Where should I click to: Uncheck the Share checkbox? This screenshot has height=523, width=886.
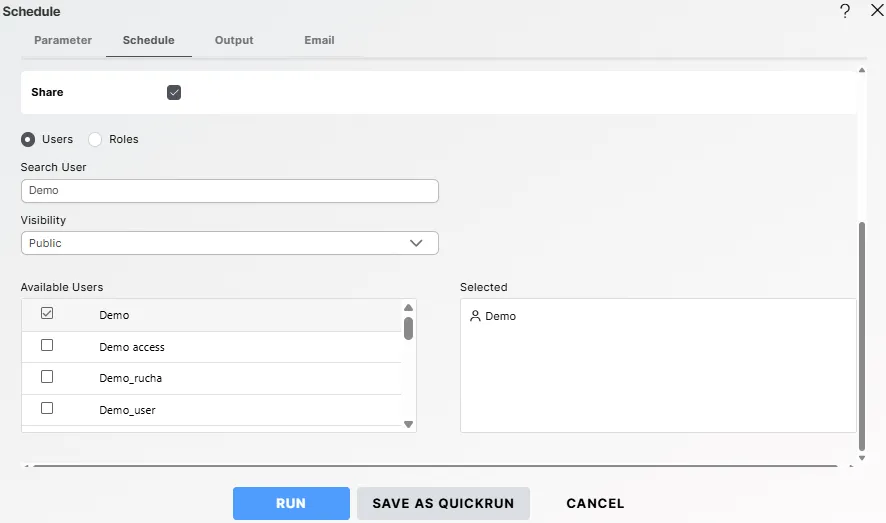(x=174, y=92)
